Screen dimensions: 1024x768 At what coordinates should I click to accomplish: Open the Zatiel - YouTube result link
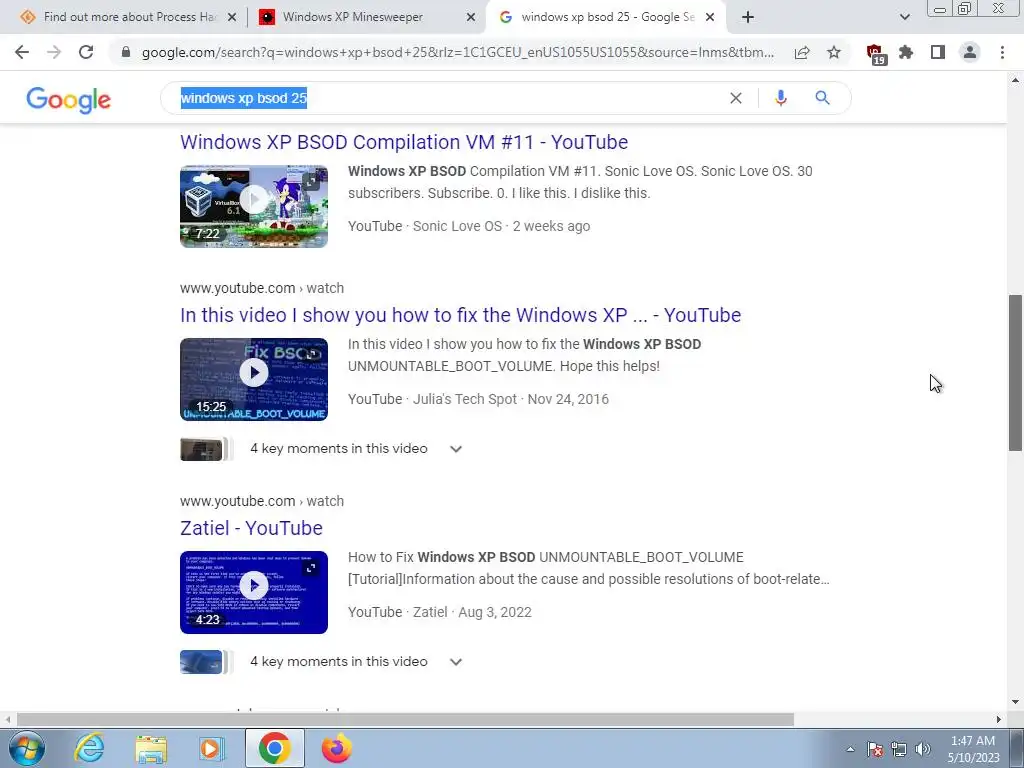tap(251, 528)
